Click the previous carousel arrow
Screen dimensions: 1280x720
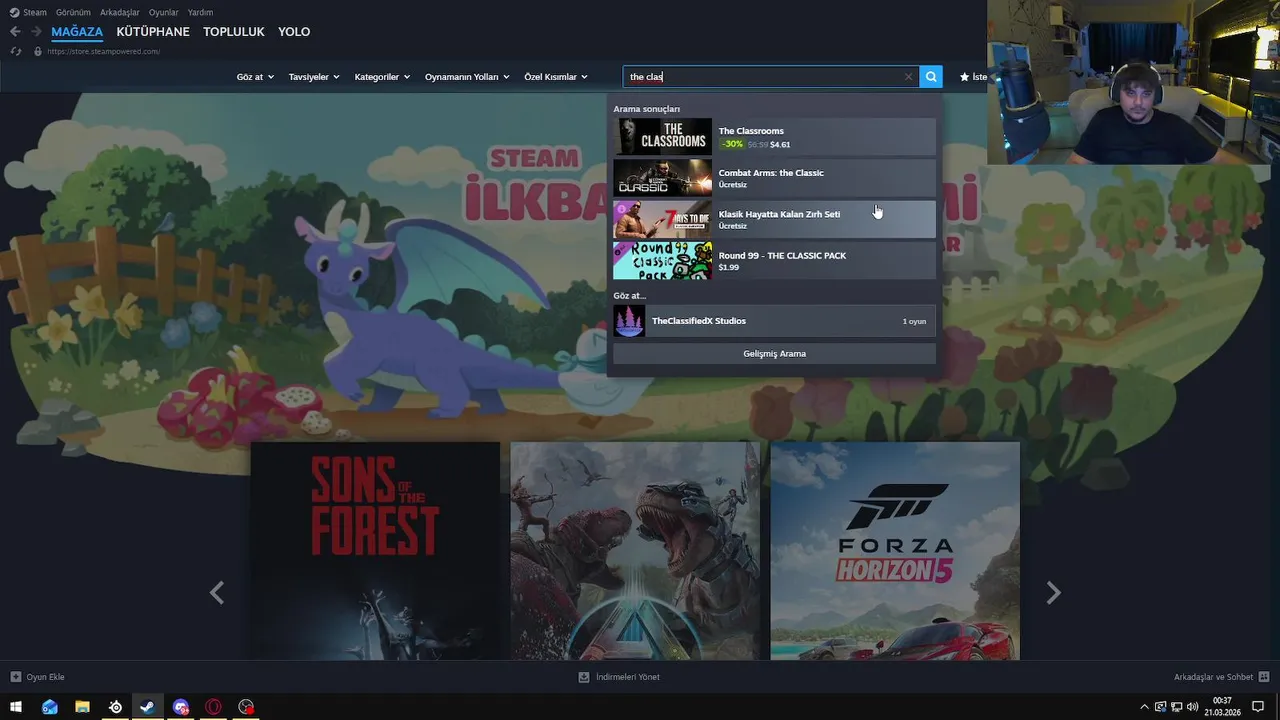pyautogui.click(x=217, y=593)
